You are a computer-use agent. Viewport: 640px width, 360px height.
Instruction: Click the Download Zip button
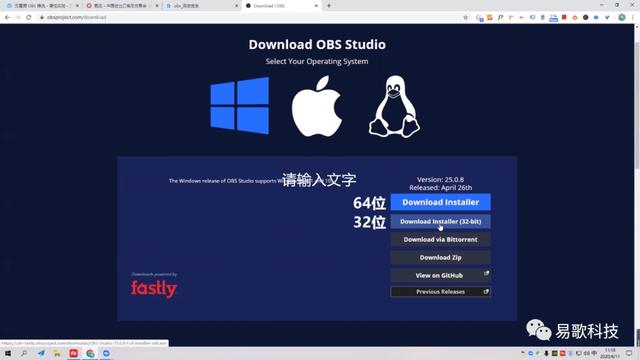tap(440, 258)
